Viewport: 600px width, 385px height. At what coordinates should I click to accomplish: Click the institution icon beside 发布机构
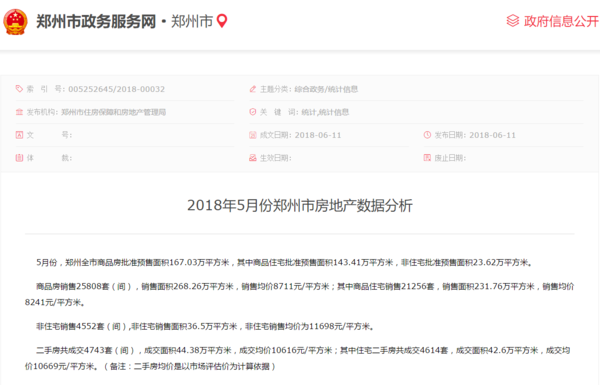coord(19,112)
